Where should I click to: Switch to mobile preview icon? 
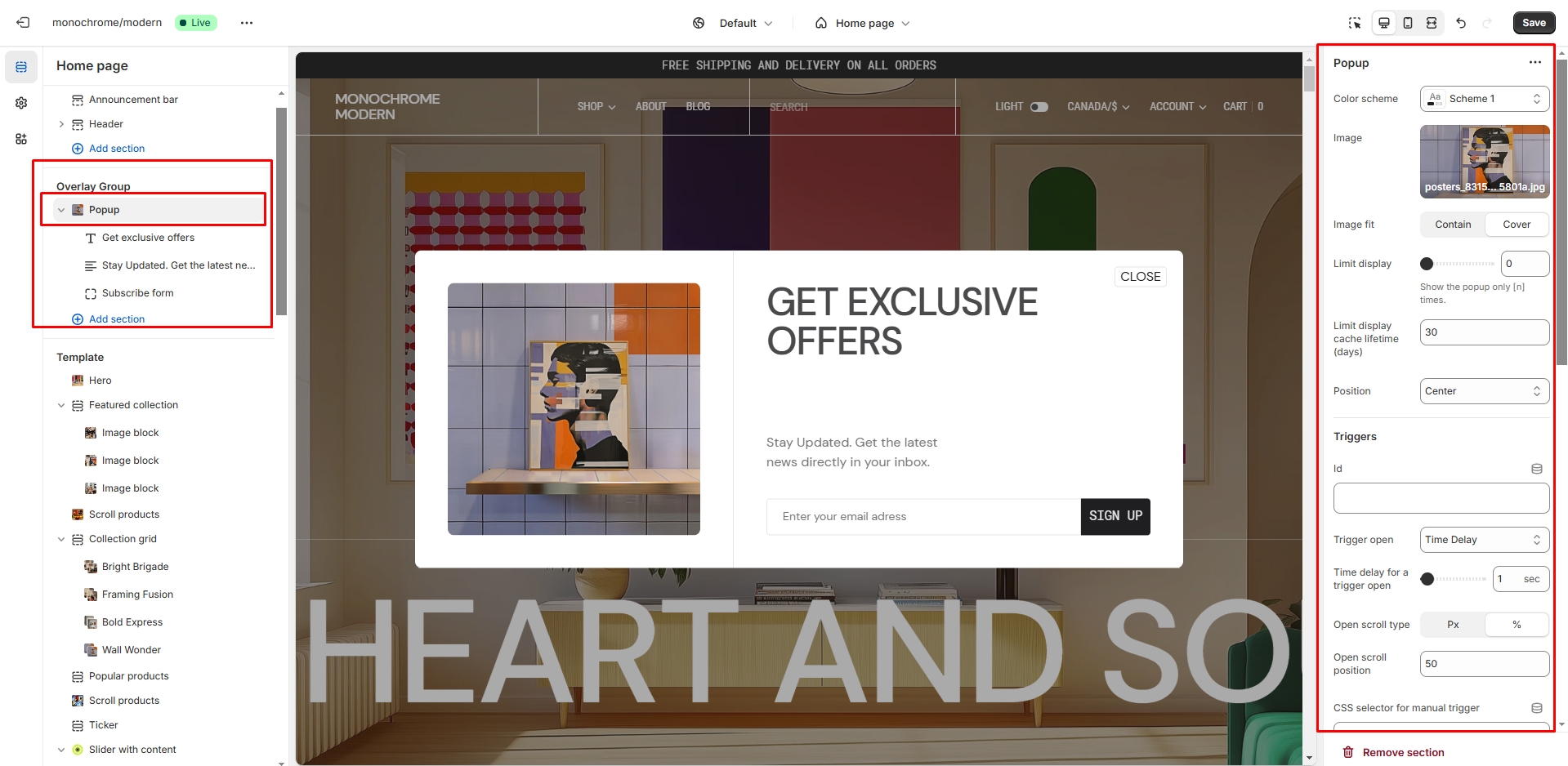[x=1408, y=23]
